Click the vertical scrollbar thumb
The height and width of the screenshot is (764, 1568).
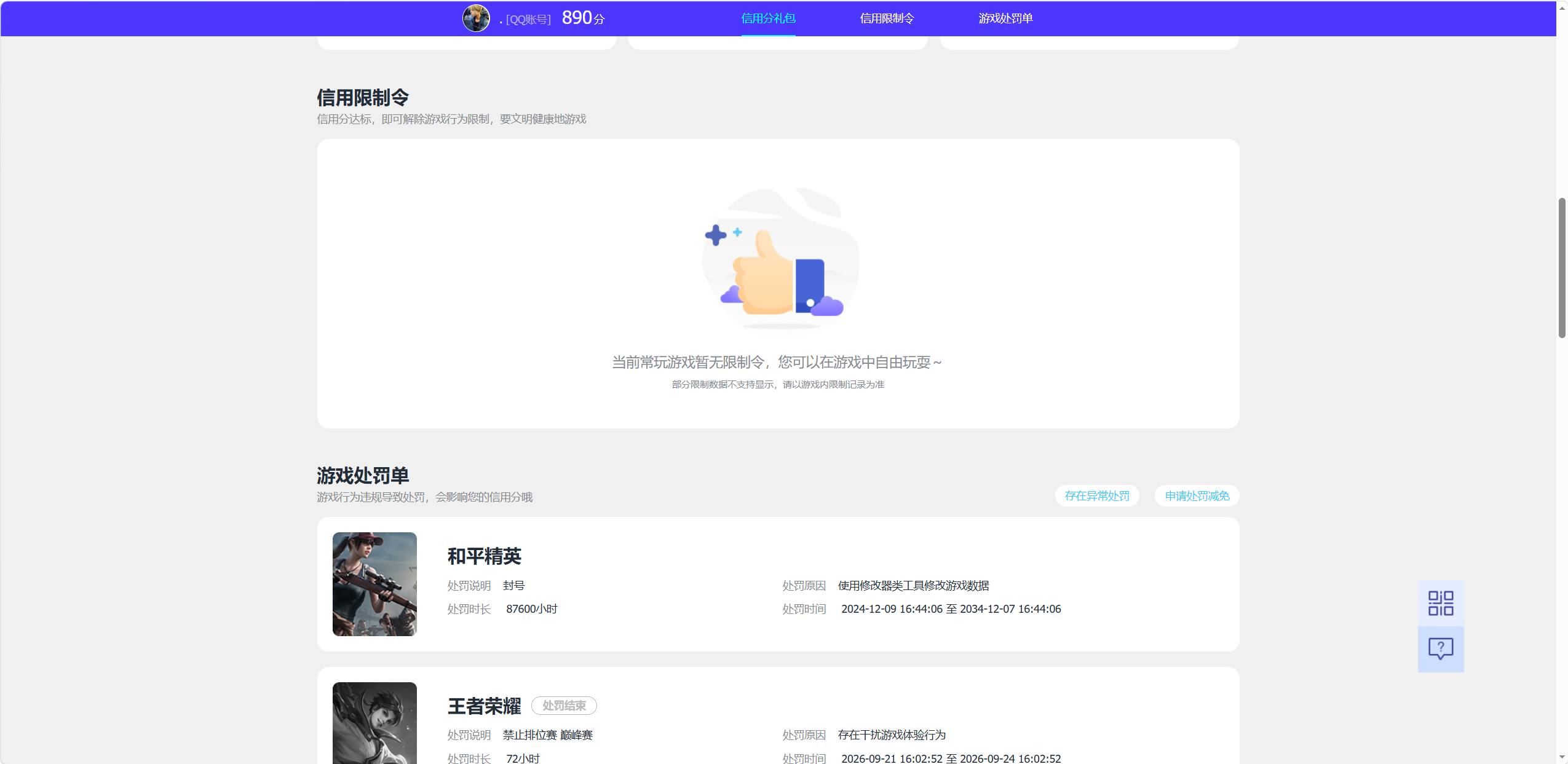(1562, 267)
